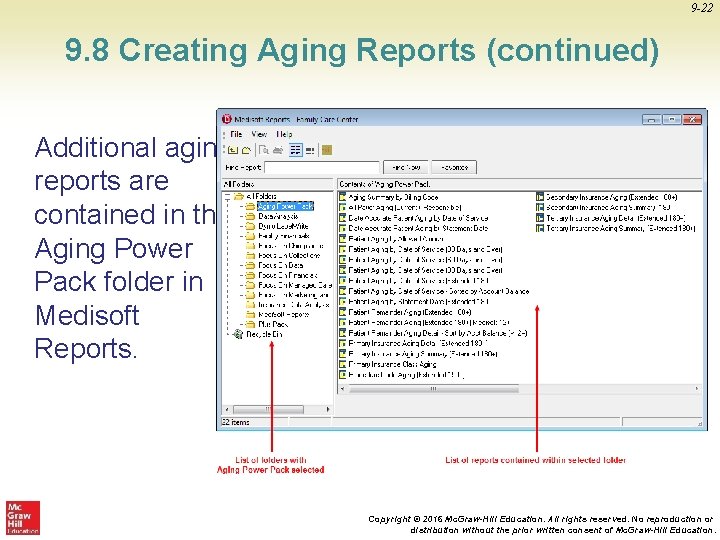Select the All Folders root label

tap(261, 197)
